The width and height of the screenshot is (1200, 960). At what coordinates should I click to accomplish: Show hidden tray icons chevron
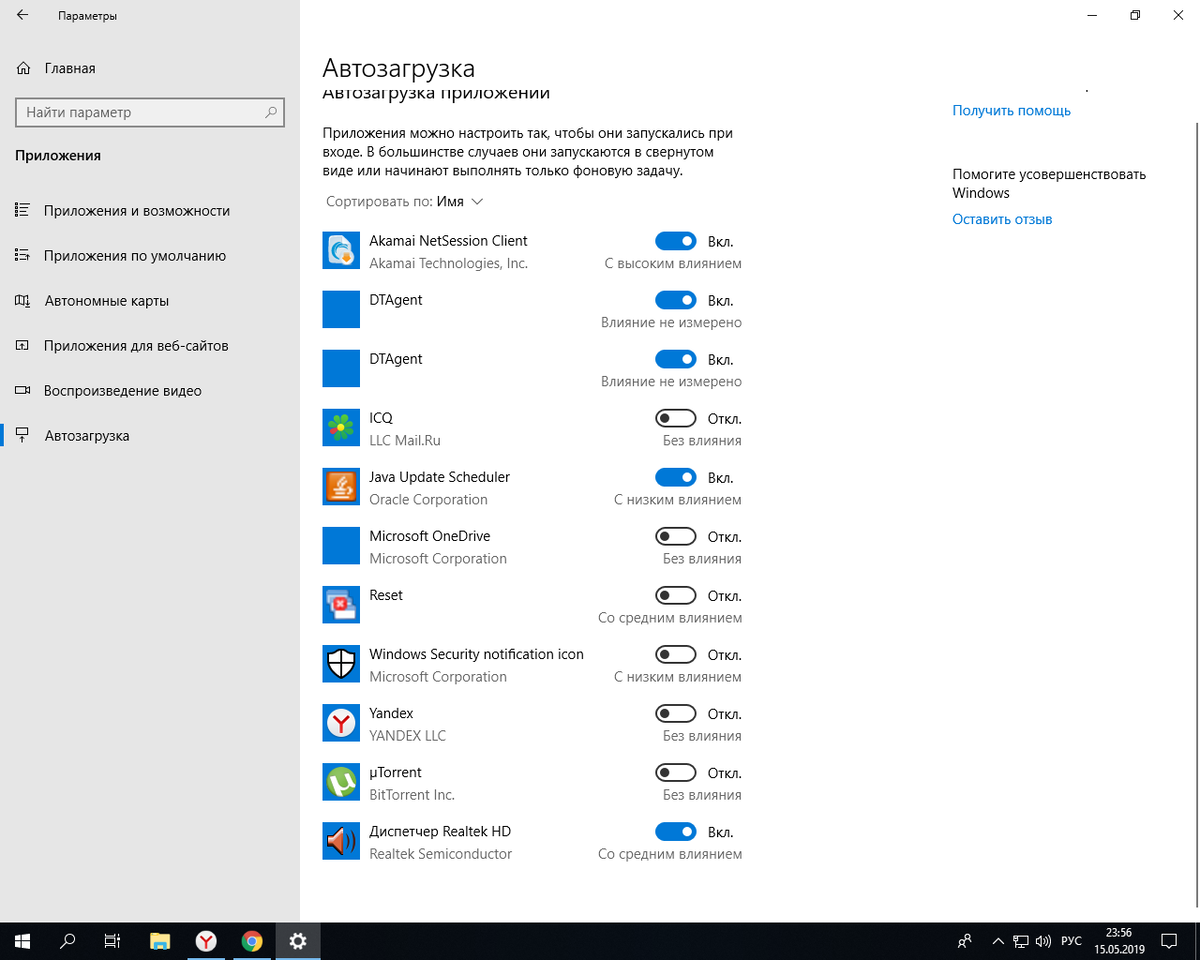coord(998,941)
